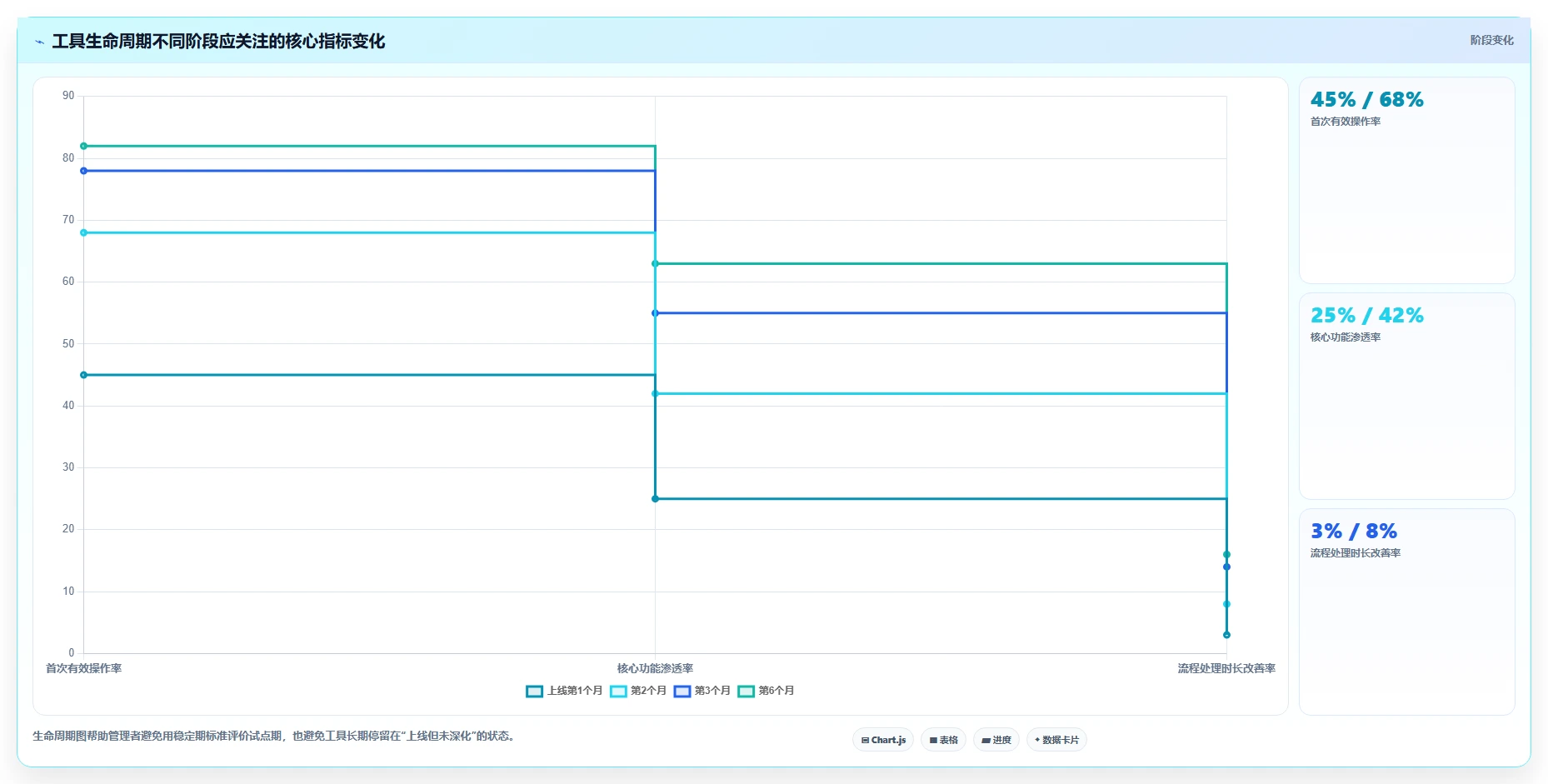This screenshot has height=784, width=1548.
Task: Click the 数据卡片 chip
Action: (1056, 740)
